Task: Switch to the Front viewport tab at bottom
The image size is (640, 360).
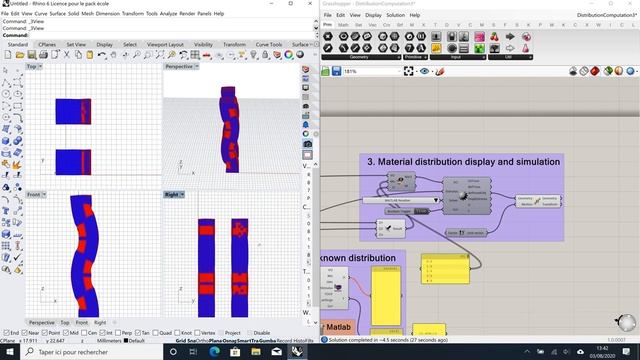Action: coord(82,322)
